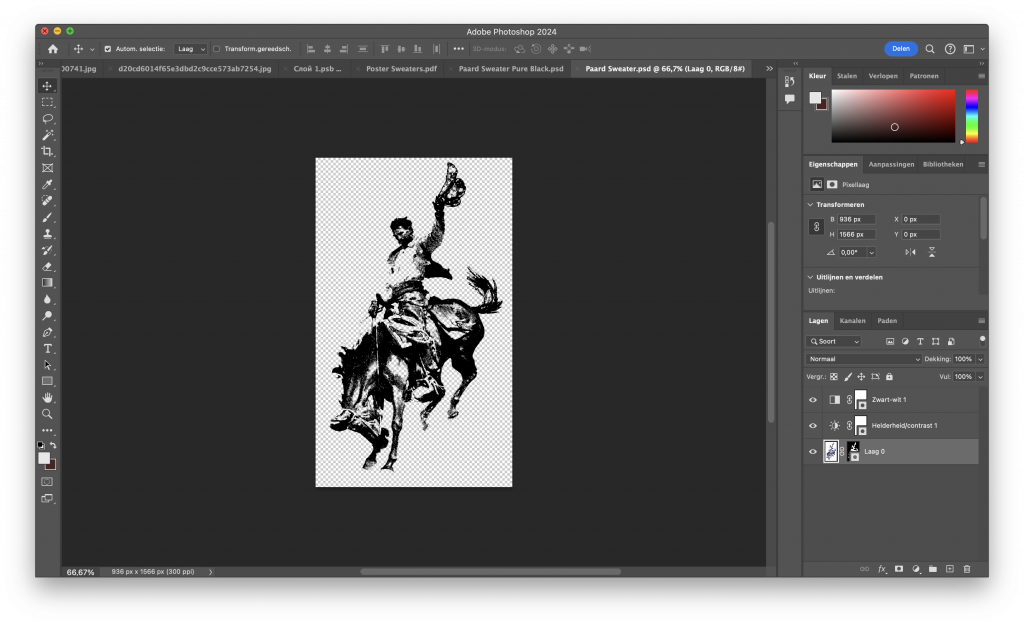The width and height of the screenshot is (1024, 624).
Task: Click the hue spectrum slider
Action: [972, 116]
